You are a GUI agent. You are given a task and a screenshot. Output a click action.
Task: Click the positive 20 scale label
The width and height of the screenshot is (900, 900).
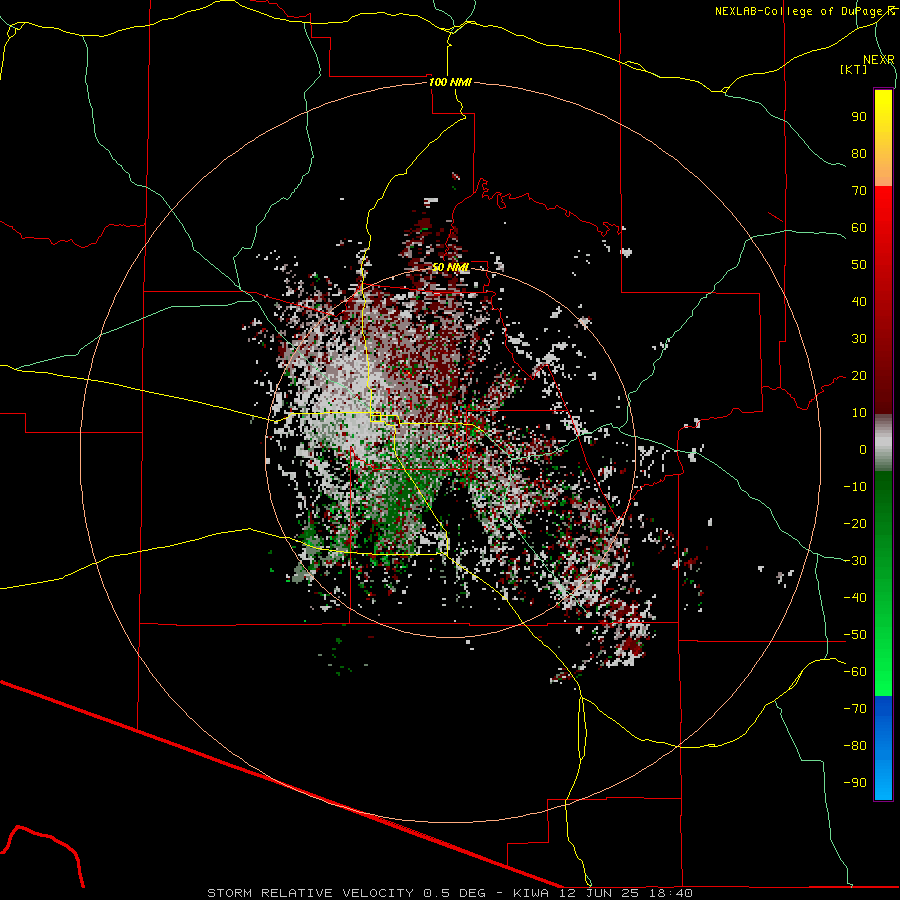[859, 375]
